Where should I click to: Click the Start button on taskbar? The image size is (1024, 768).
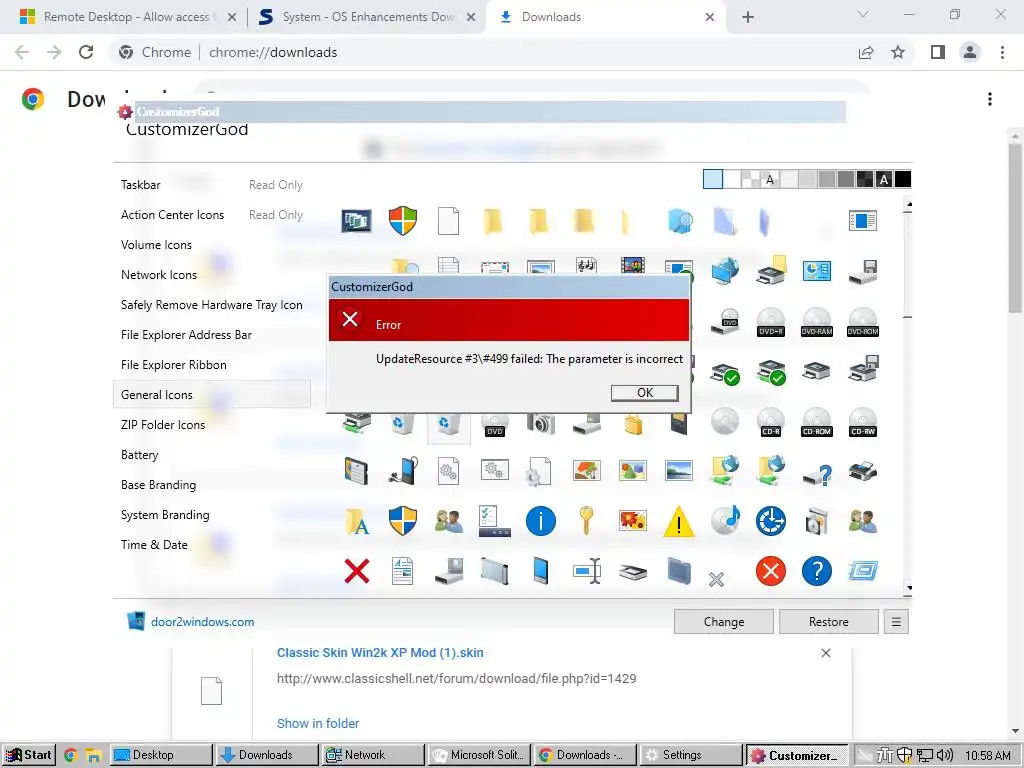[29, 755]
